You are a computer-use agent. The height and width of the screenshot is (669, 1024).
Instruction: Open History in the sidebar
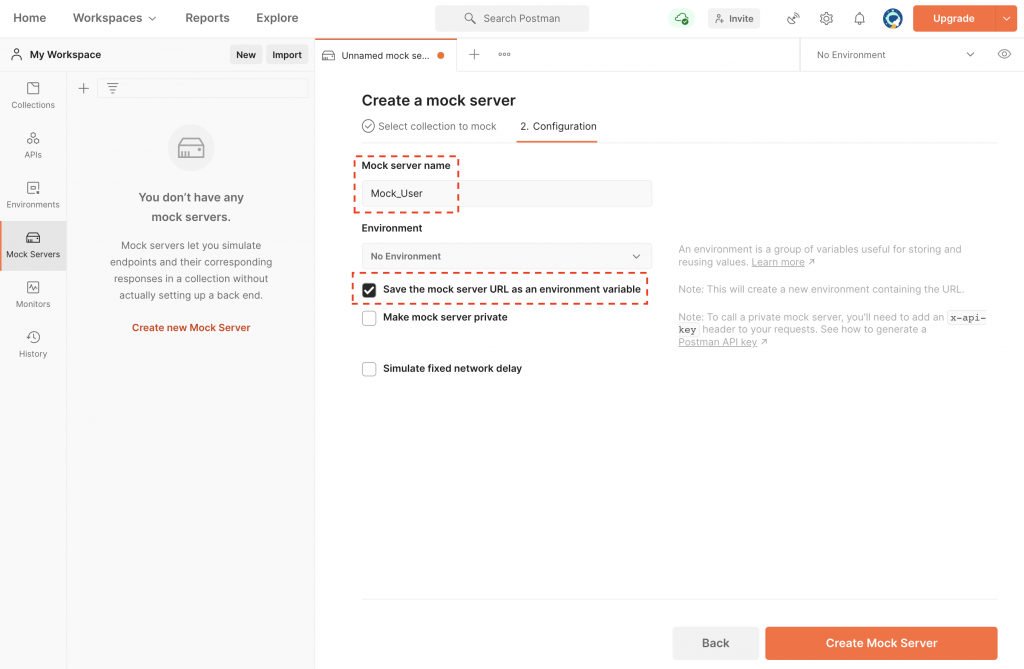pos(33,344)
